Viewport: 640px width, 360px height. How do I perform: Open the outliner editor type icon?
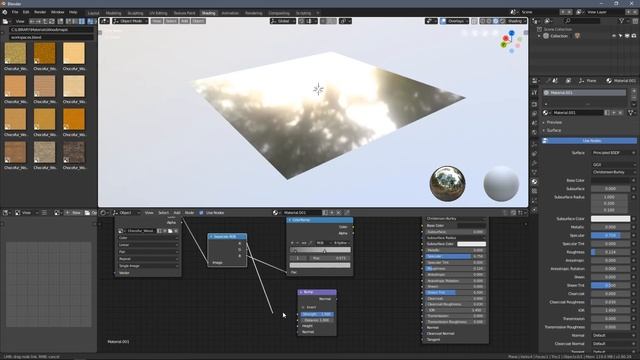coord(535,21)
